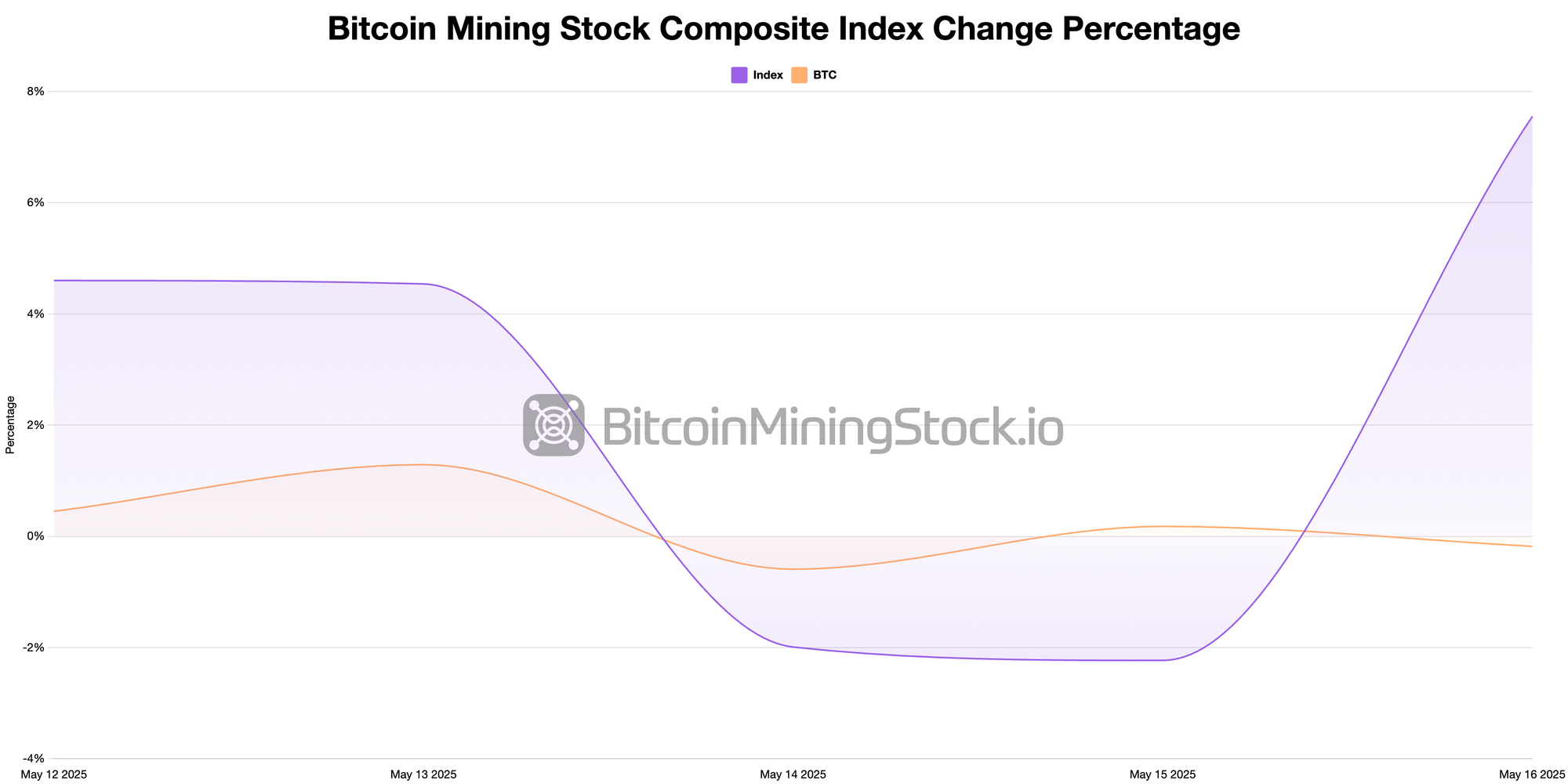Select the May 13 2025 axis label
Viewport: 1568px width, 784px height.
[423, 775]
